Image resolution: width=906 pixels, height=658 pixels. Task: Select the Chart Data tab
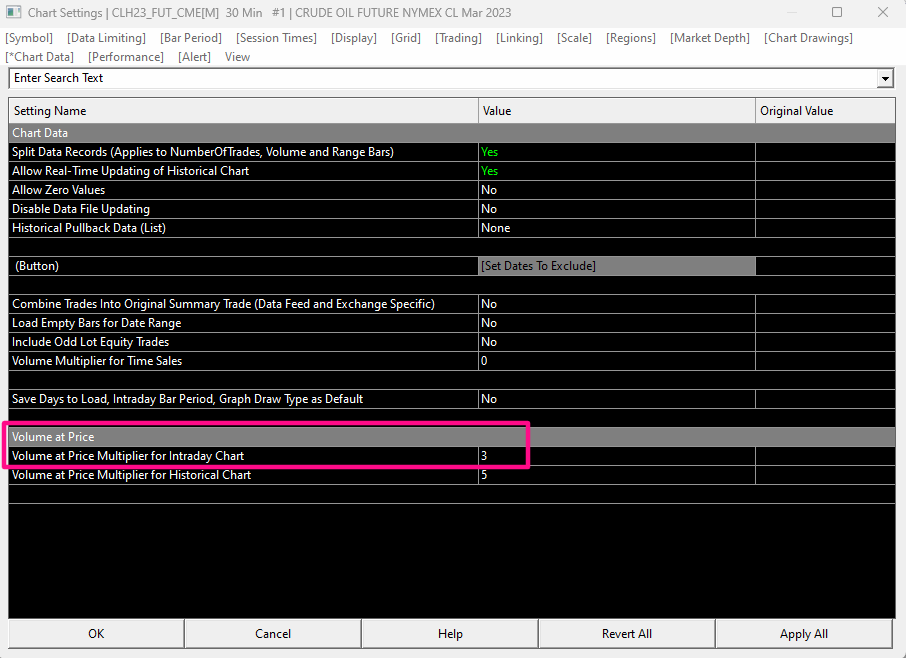coord(39,57)
